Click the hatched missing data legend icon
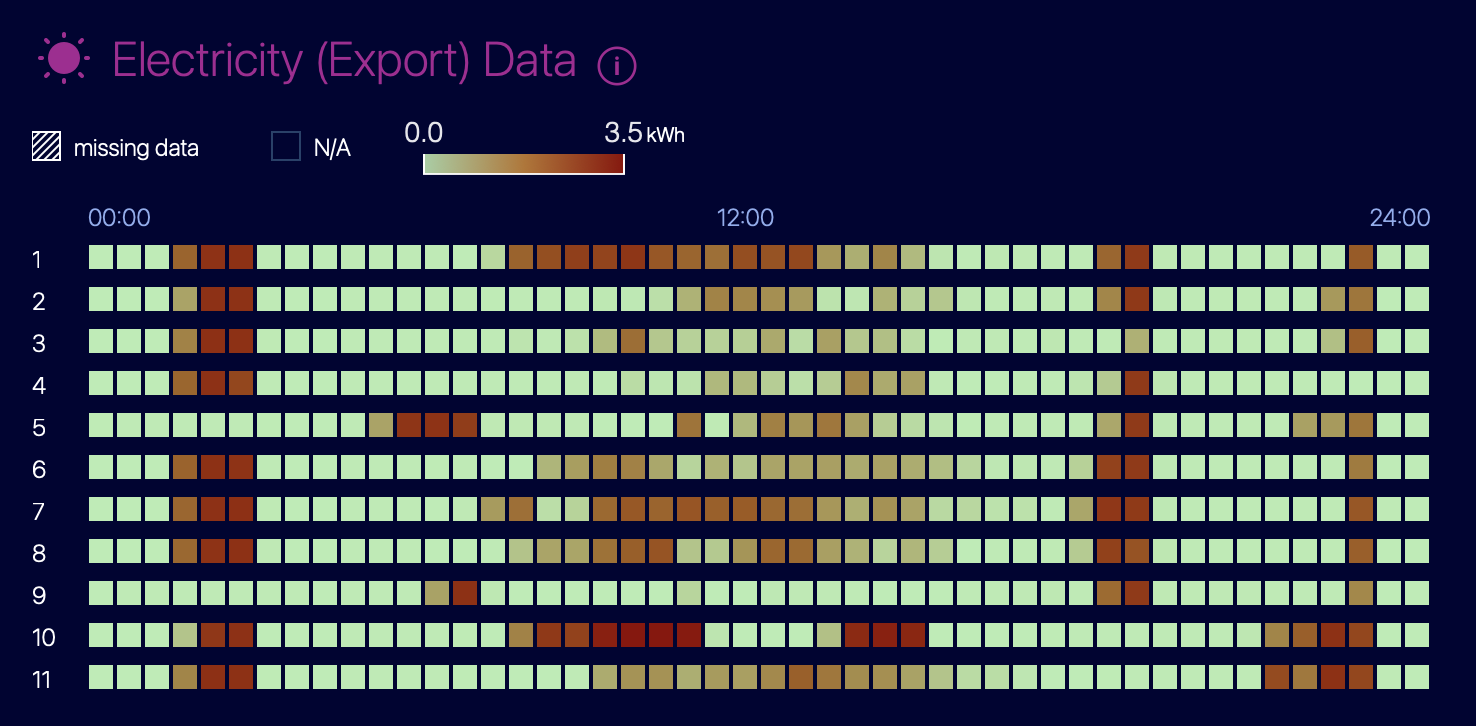The height and width of the screenshot is (726, 1476). click(46, 147)
